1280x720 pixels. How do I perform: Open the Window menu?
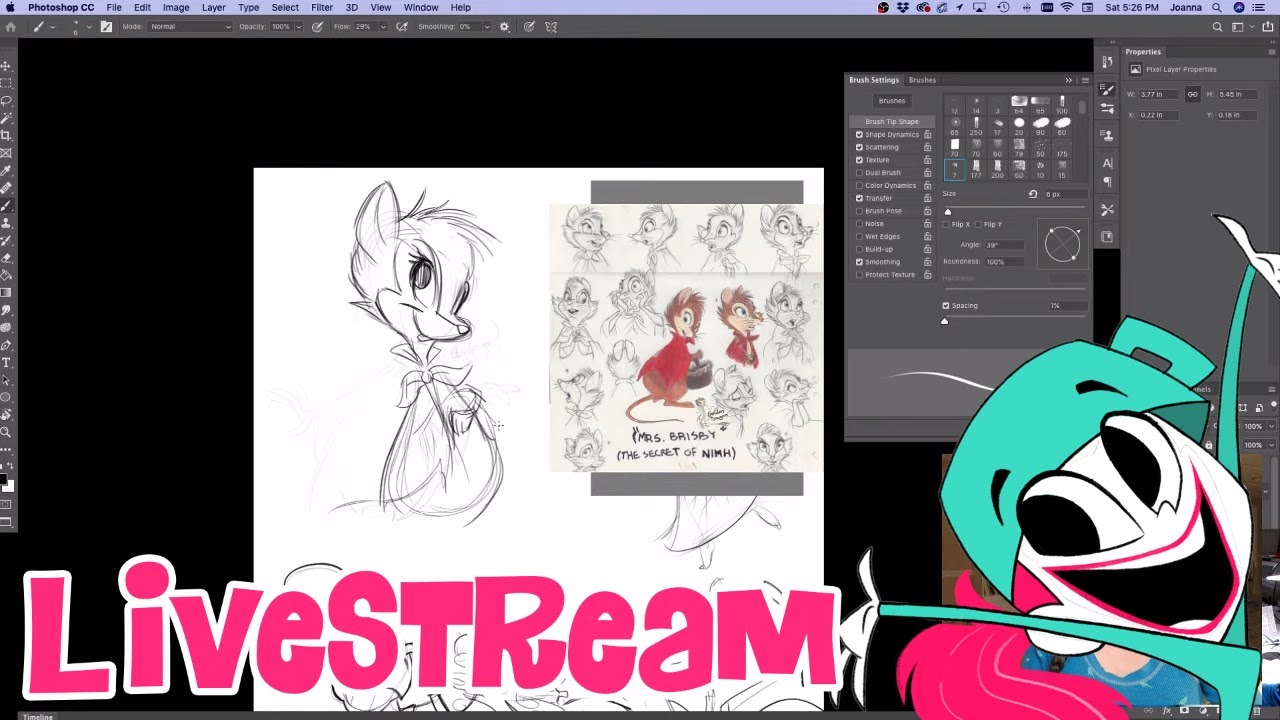click(421, 7)
